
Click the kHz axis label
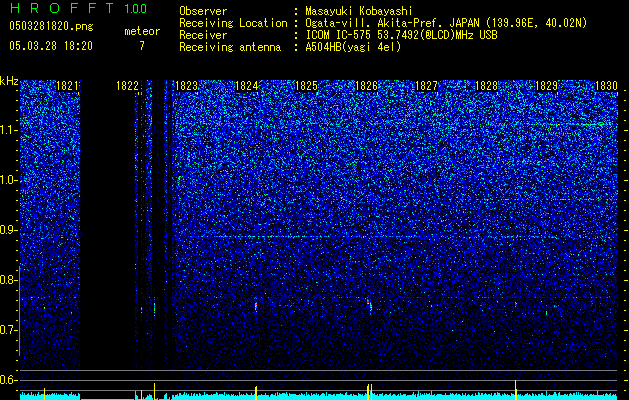click(x=9, y=81)
